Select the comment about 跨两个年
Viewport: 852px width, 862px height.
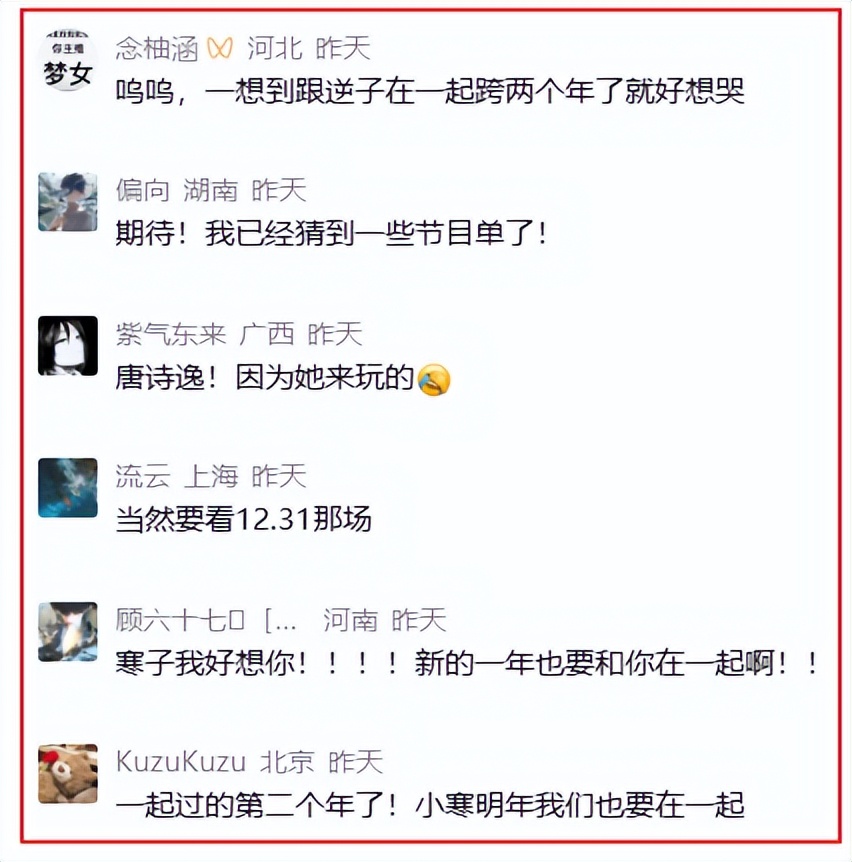pos(430,91)
